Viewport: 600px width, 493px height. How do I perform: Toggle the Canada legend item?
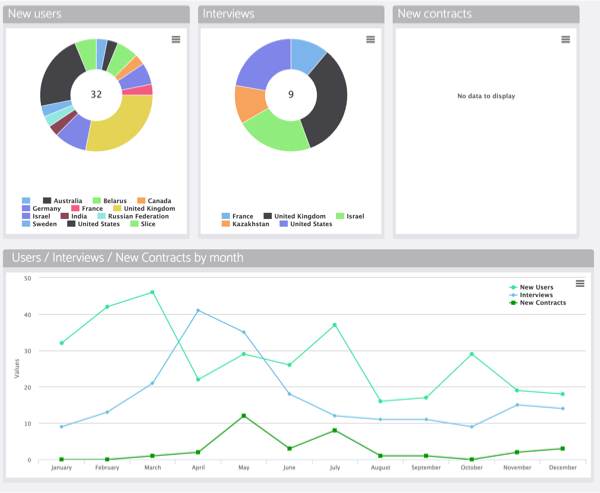(154, 201)
